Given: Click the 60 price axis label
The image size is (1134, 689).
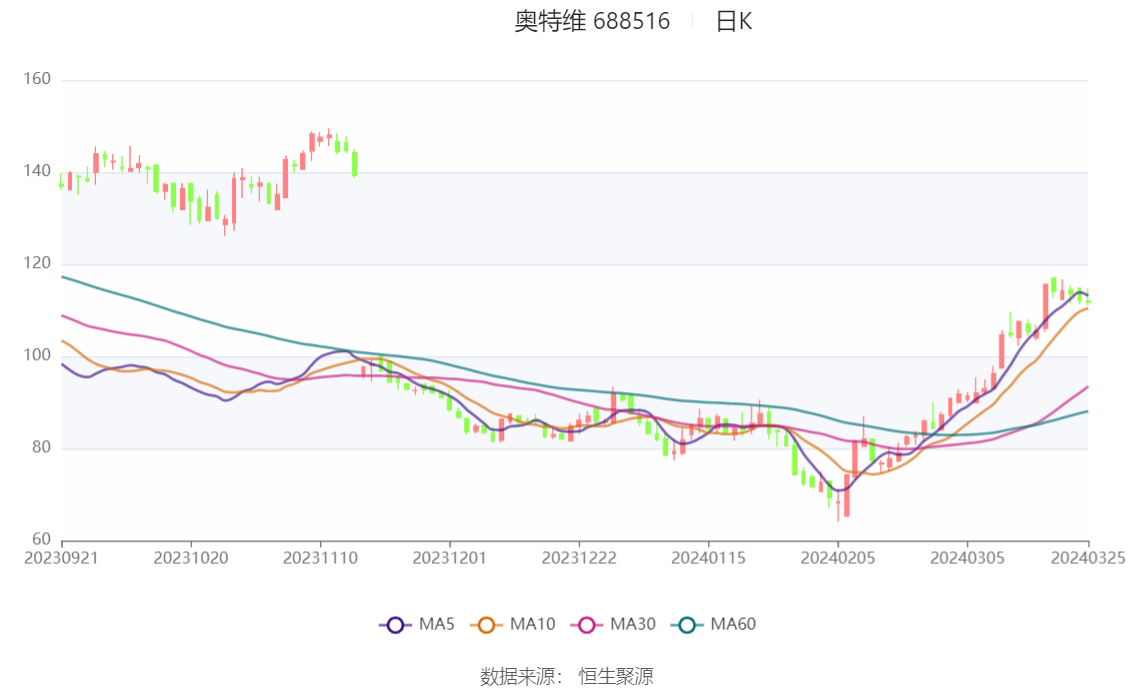Looking at the screenshot, I should point(41,539).
